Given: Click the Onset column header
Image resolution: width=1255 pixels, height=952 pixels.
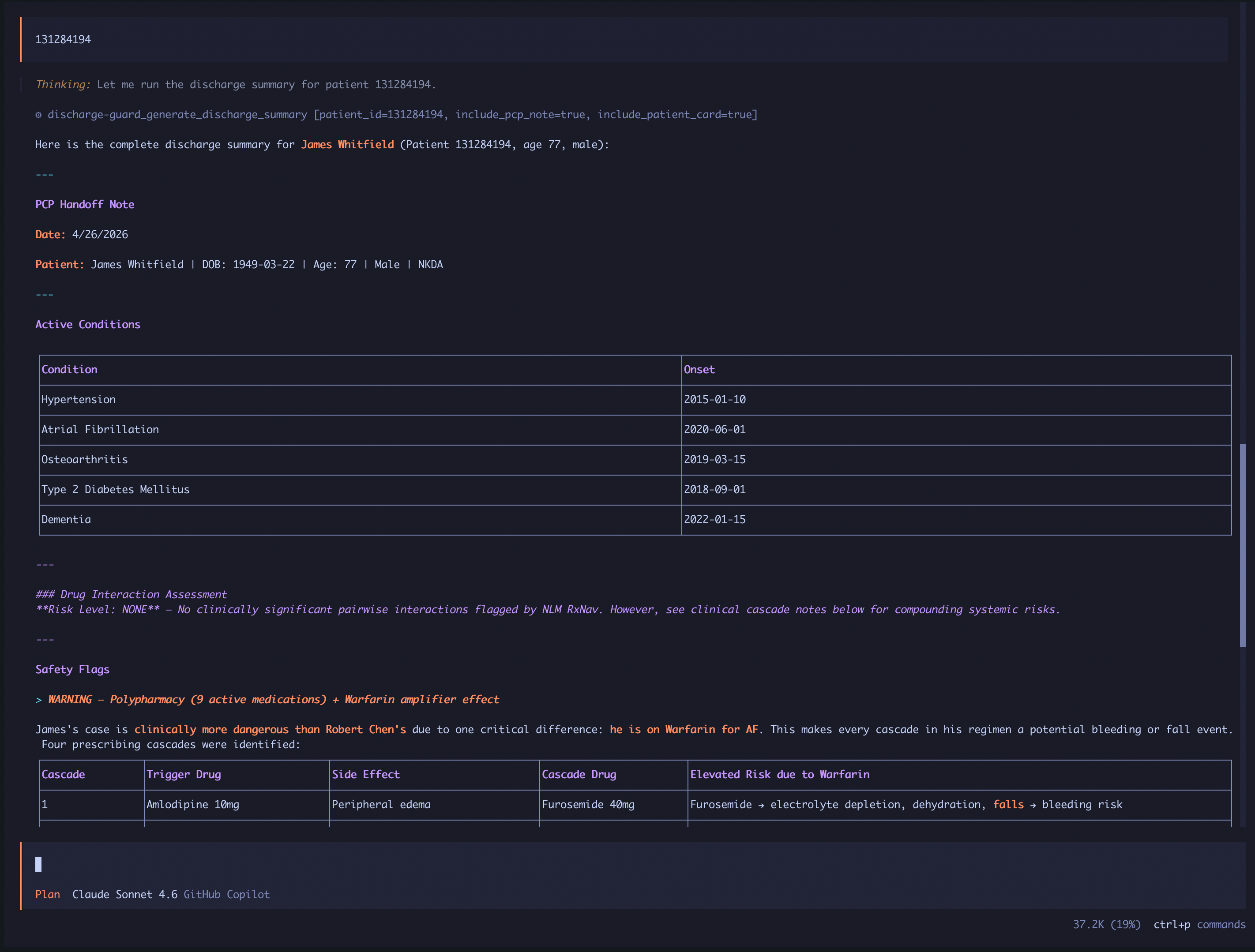Looking at the screenshot, I should (x=699, y=369).
